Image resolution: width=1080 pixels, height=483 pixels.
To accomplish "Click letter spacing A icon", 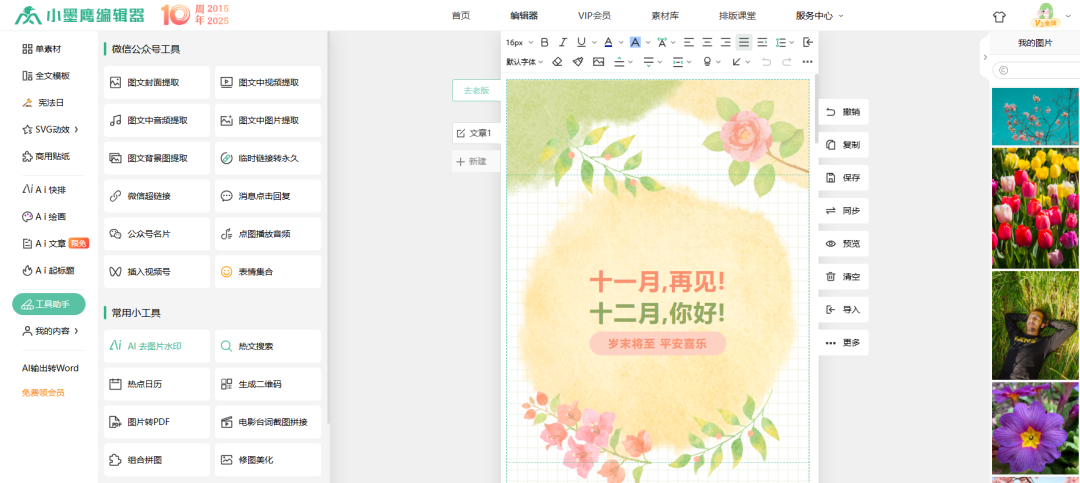I will tap(662, 43).
